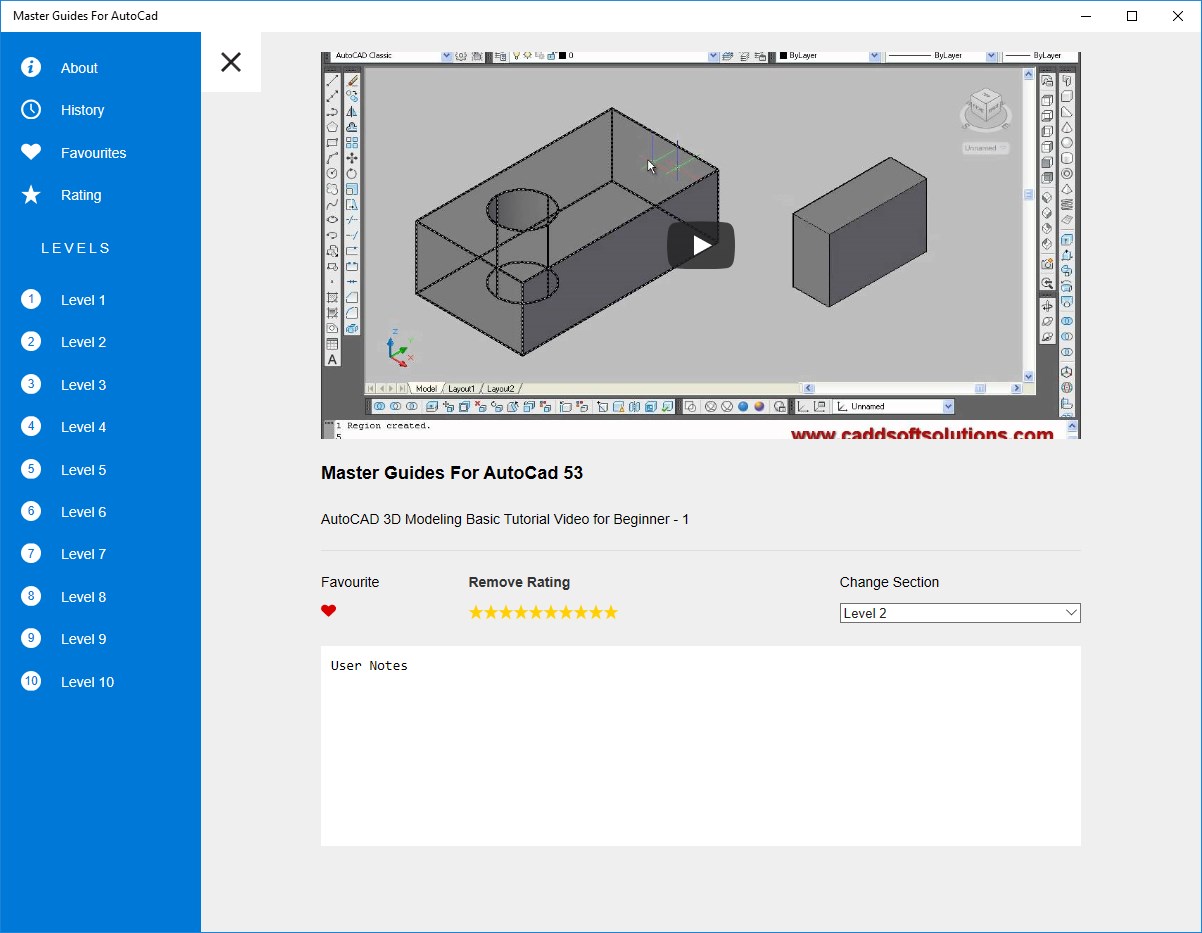The width and height of the screenshot is (1202, 933).
Task: Close the video panel with X icon
Action: point(231,62)
